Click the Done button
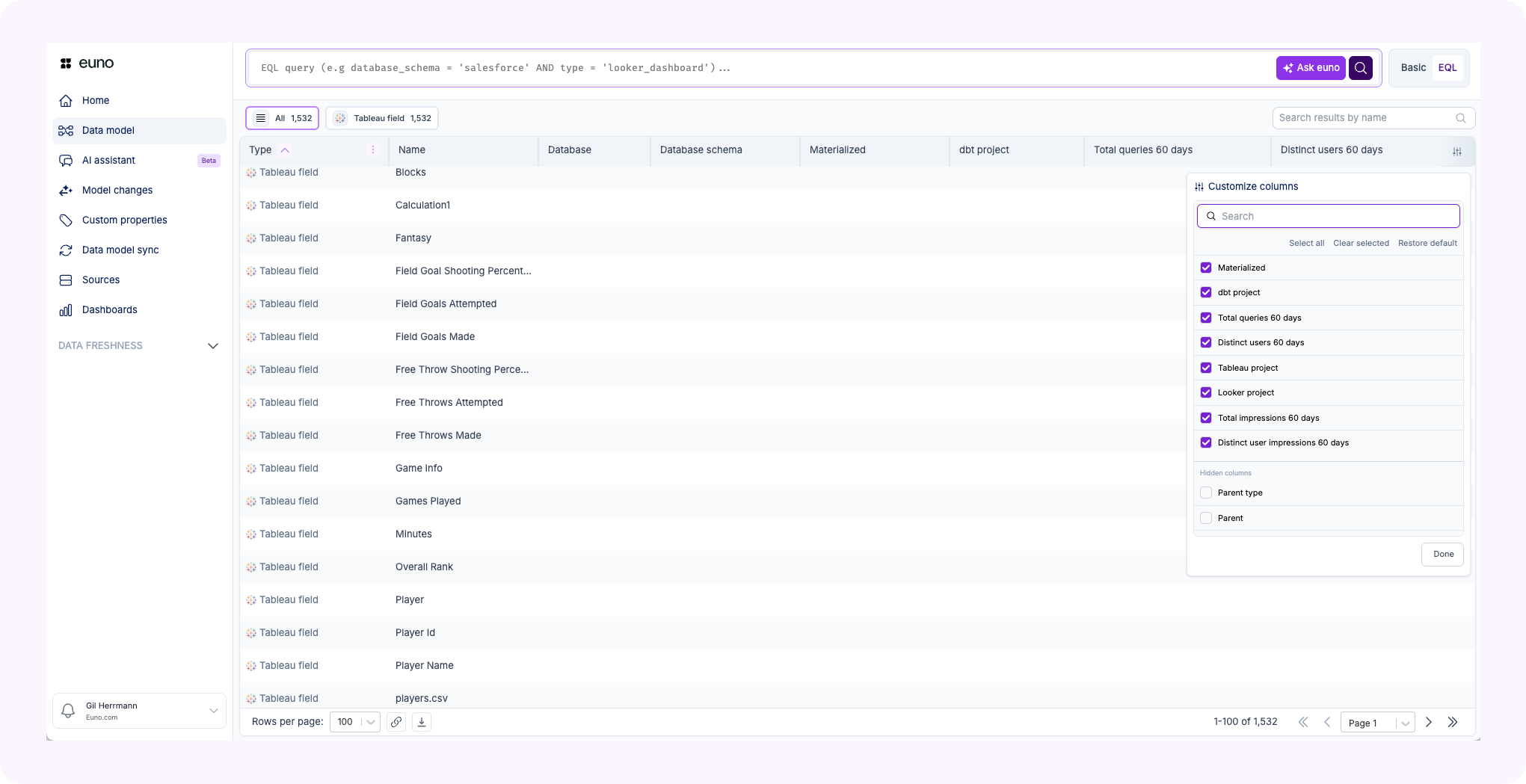The width and height of the screenshot is (1526, 784). point(1442,555)
